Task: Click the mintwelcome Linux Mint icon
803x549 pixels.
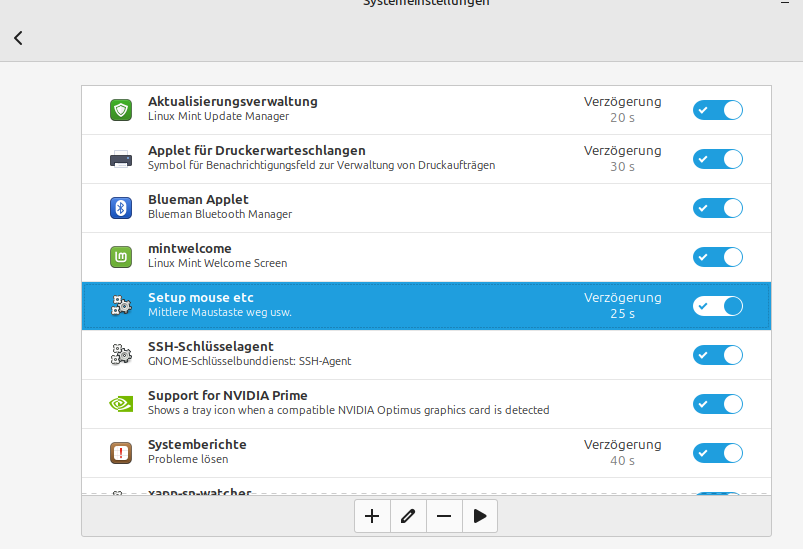Action: [x=121, y=257]
